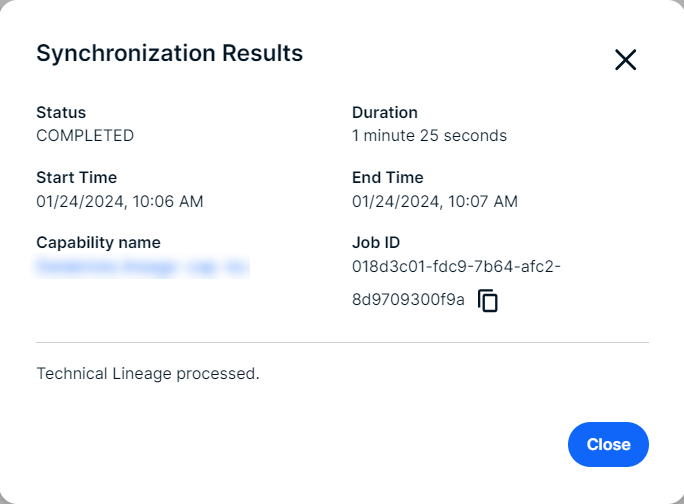Select the Job ID ending 8d9709300f9a
The height and width of the screenshot is (504, 684).
tap(408, 299)
